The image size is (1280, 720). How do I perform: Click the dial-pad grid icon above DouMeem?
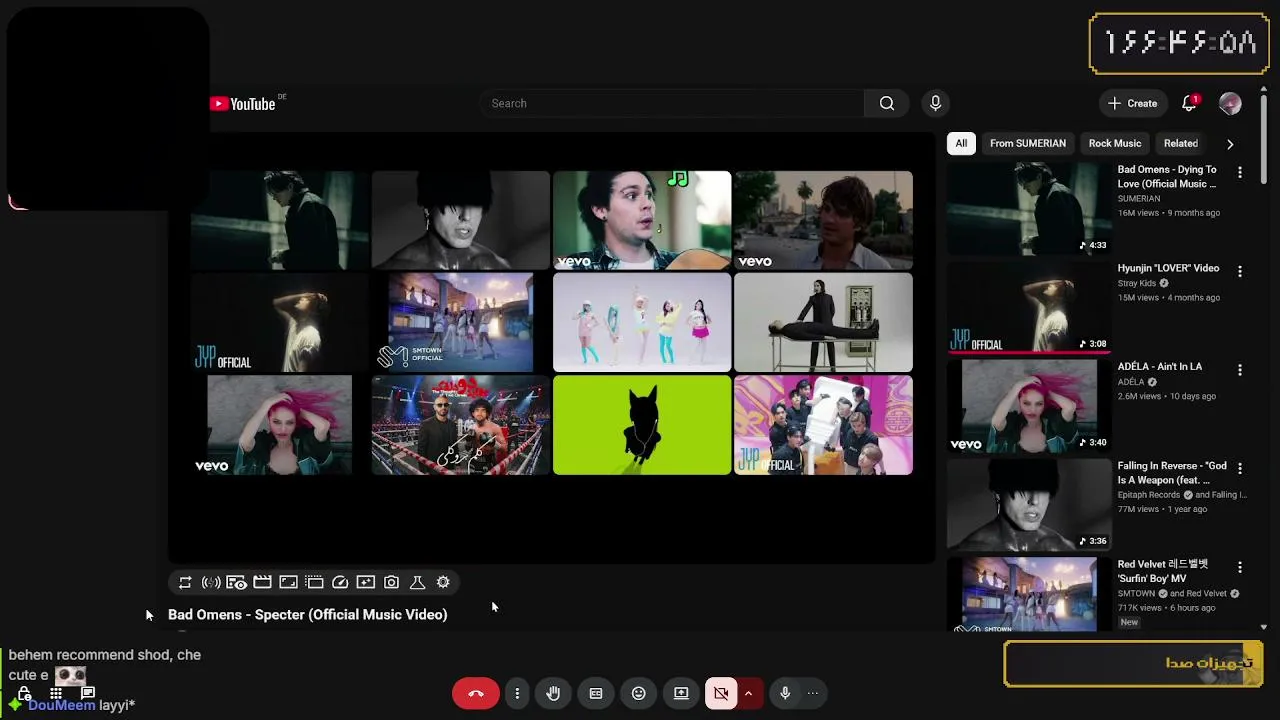[56, 692]
